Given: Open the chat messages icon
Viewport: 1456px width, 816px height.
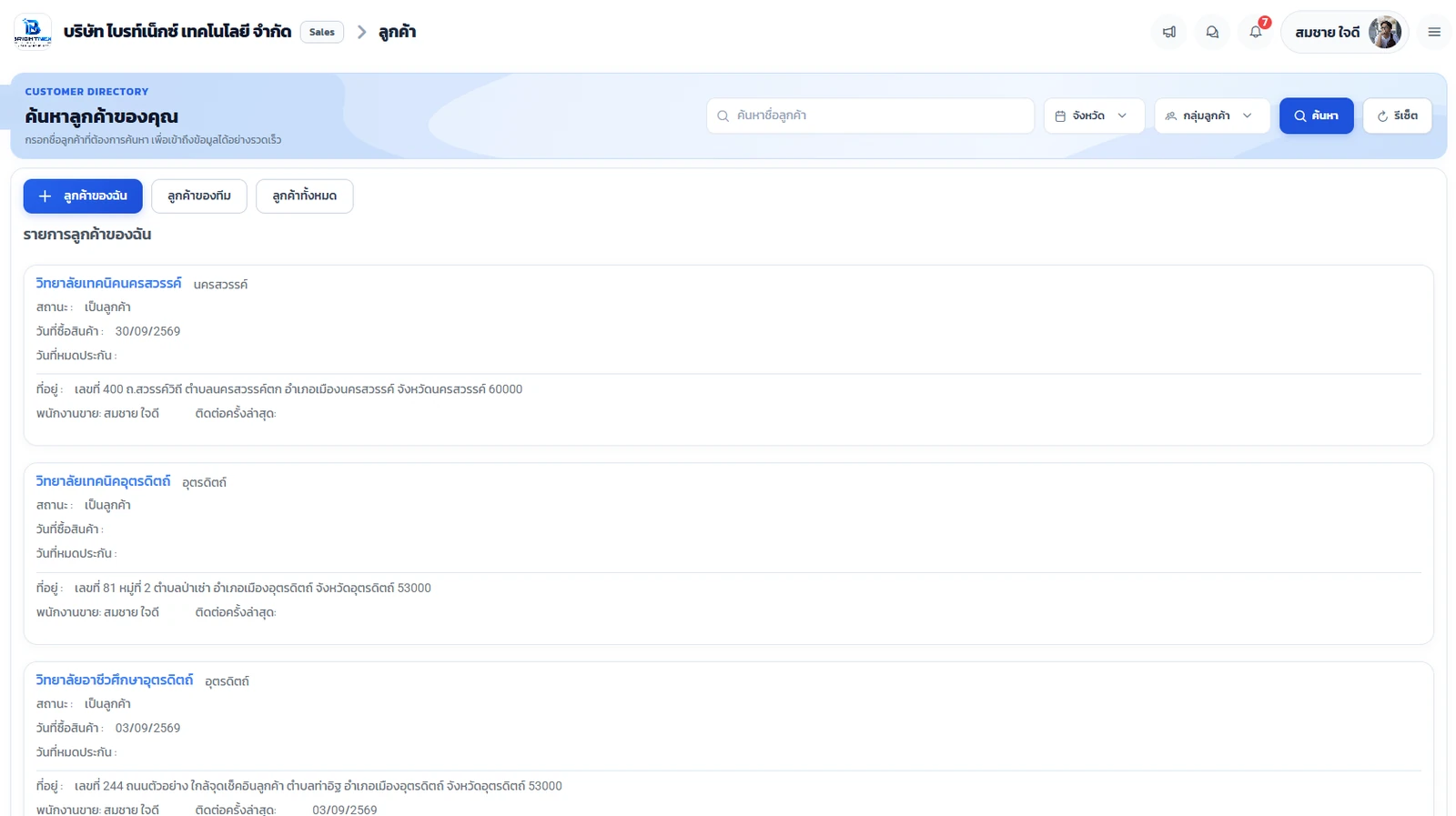Looking at the screenshot, I should (x=1212, y=32).
